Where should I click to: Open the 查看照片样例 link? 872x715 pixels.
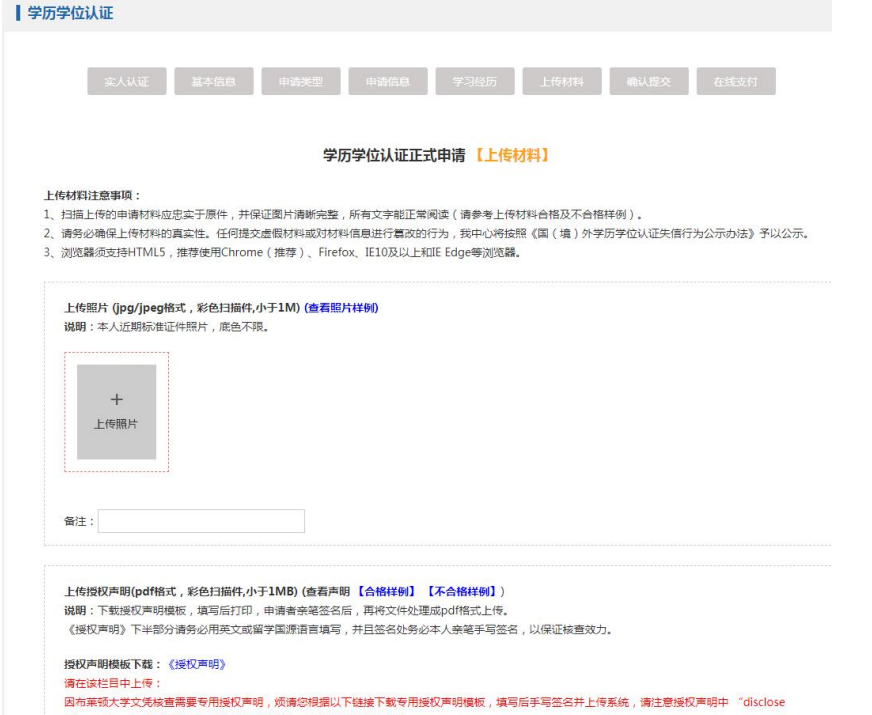tap(341, 307)
